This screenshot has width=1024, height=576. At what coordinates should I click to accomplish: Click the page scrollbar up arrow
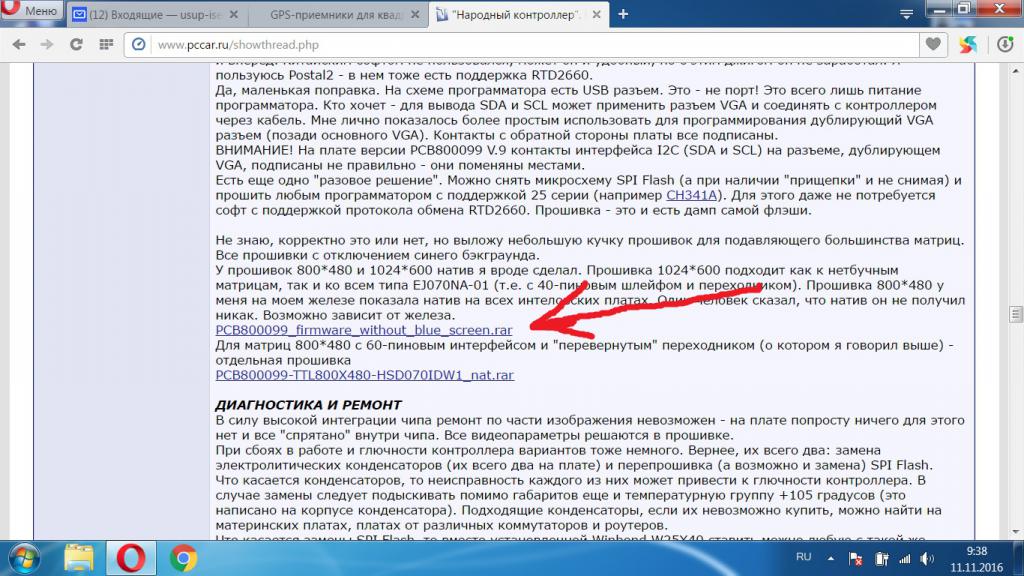pos(1016,71)
